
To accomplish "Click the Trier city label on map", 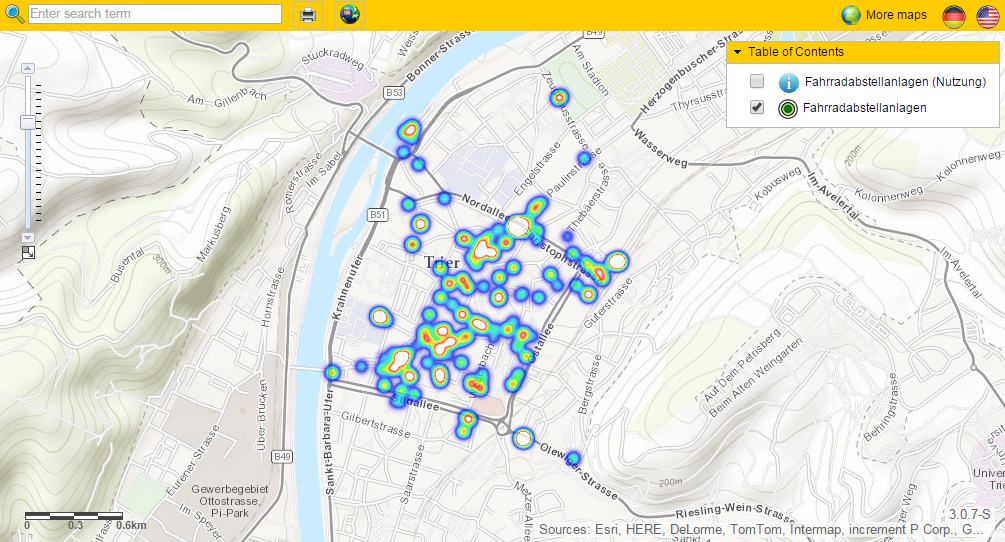I will pyautogui.click(x=442, y=263).
